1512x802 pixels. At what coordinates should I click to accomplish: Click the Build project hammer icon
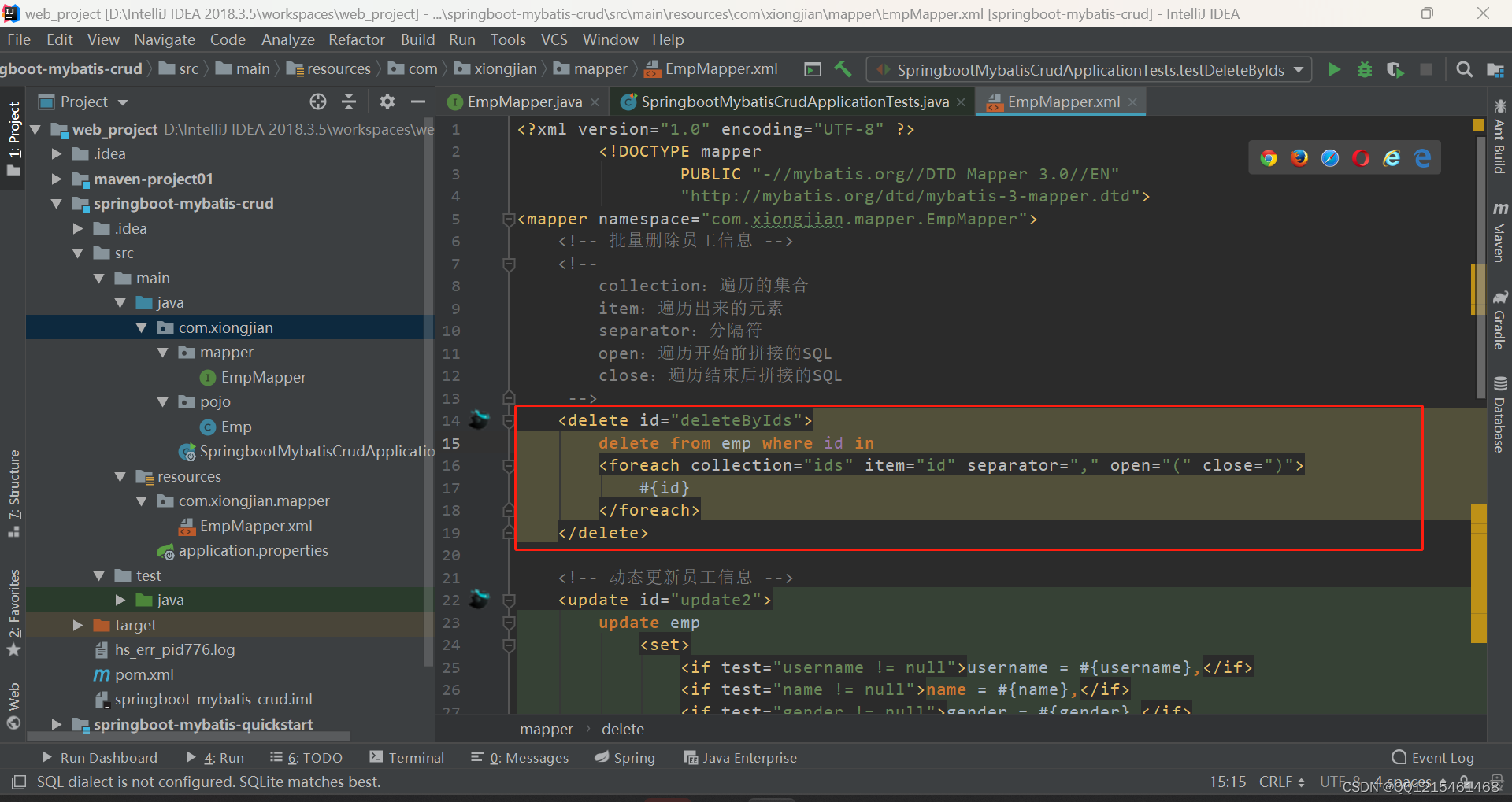tap(843, 69)
